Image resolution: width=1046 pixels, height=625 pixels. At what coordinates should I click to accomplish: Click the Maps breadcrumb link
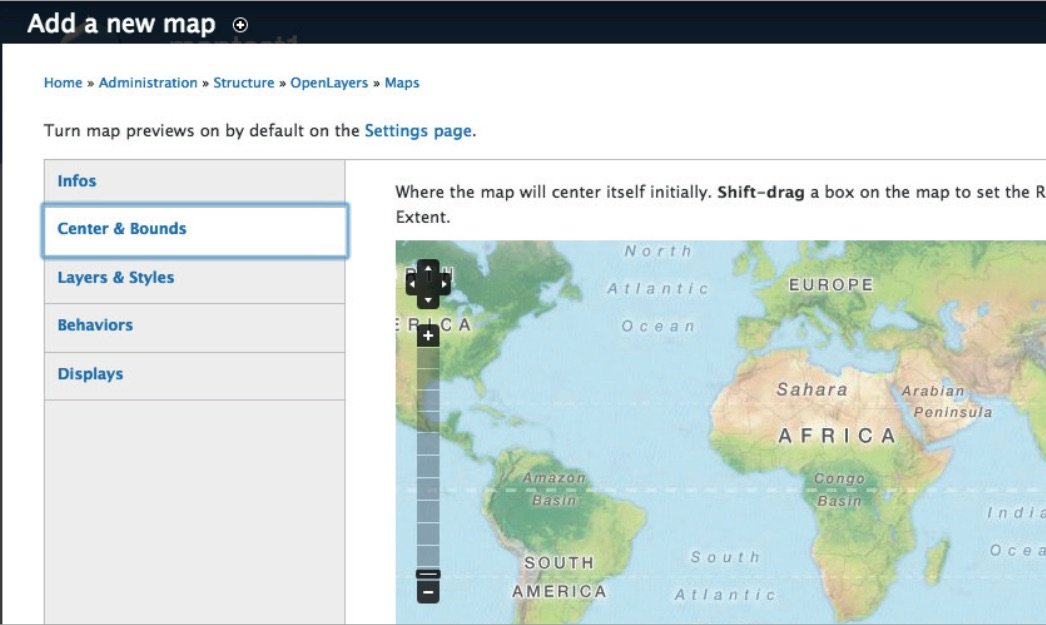tap(402, 83)
